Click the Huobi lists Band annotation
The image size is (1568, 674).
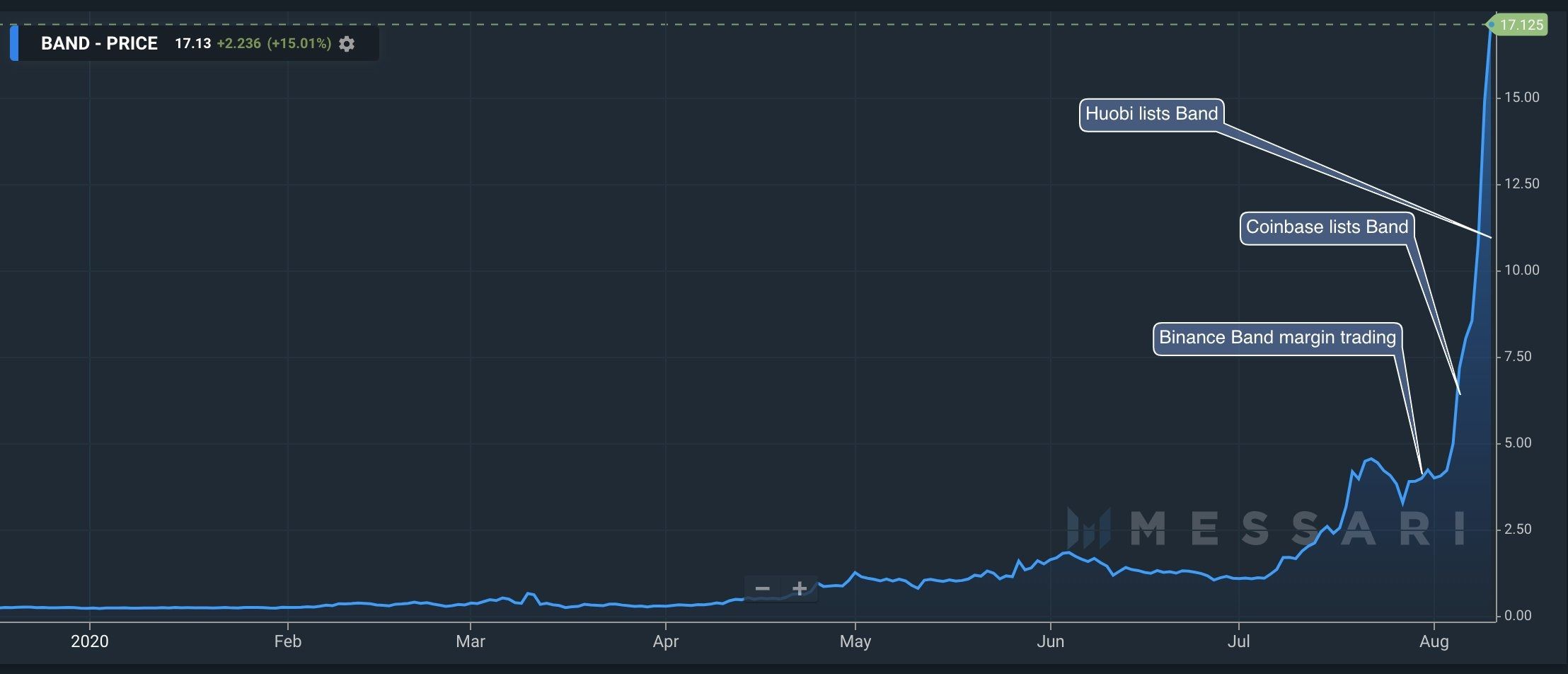pyautogui.click(x=1151, y=114)
